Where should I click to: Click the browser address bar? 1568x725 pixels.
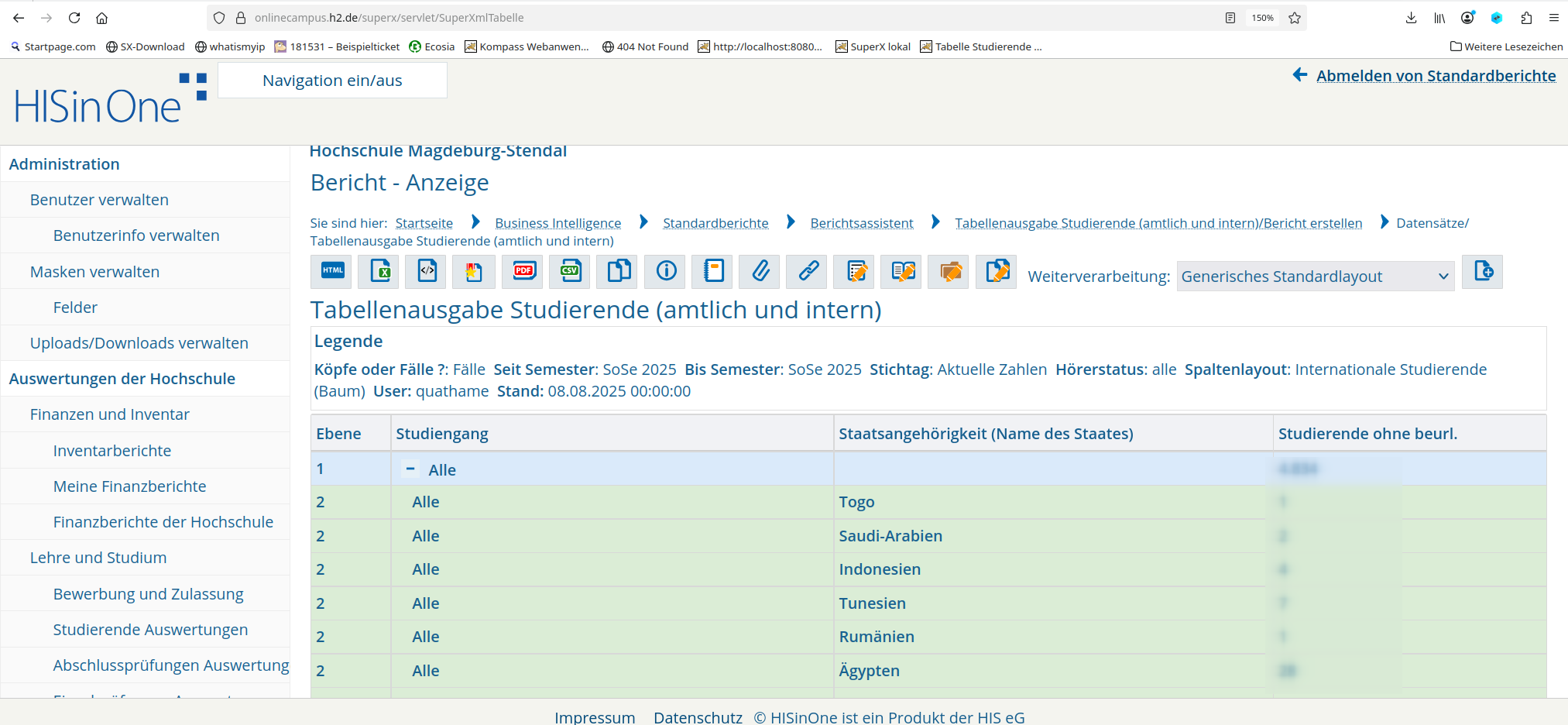(x=697, y=18)
